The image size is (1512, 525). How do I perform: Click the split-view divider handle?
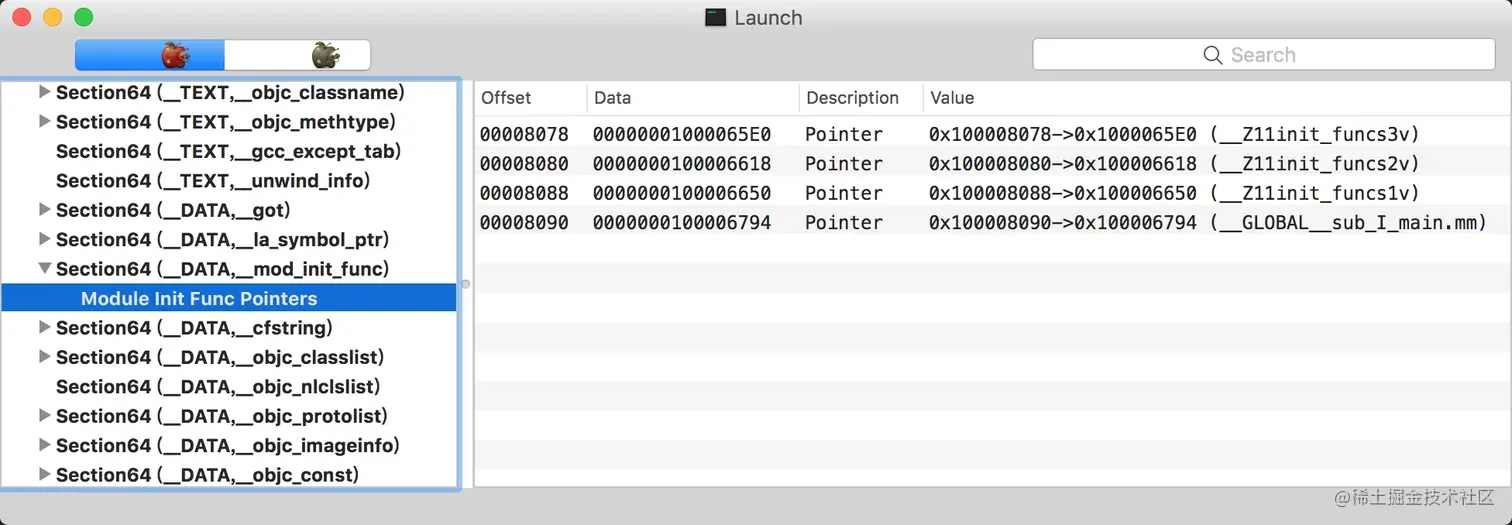(x=465, y=284)
